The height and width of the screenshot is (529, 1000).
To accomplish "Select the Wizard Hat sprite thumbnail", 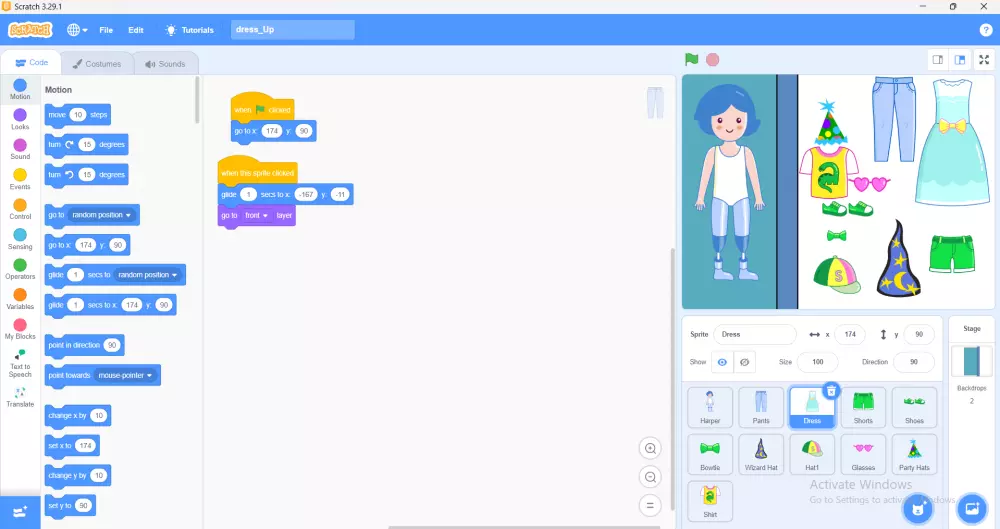I will (761, 454).
